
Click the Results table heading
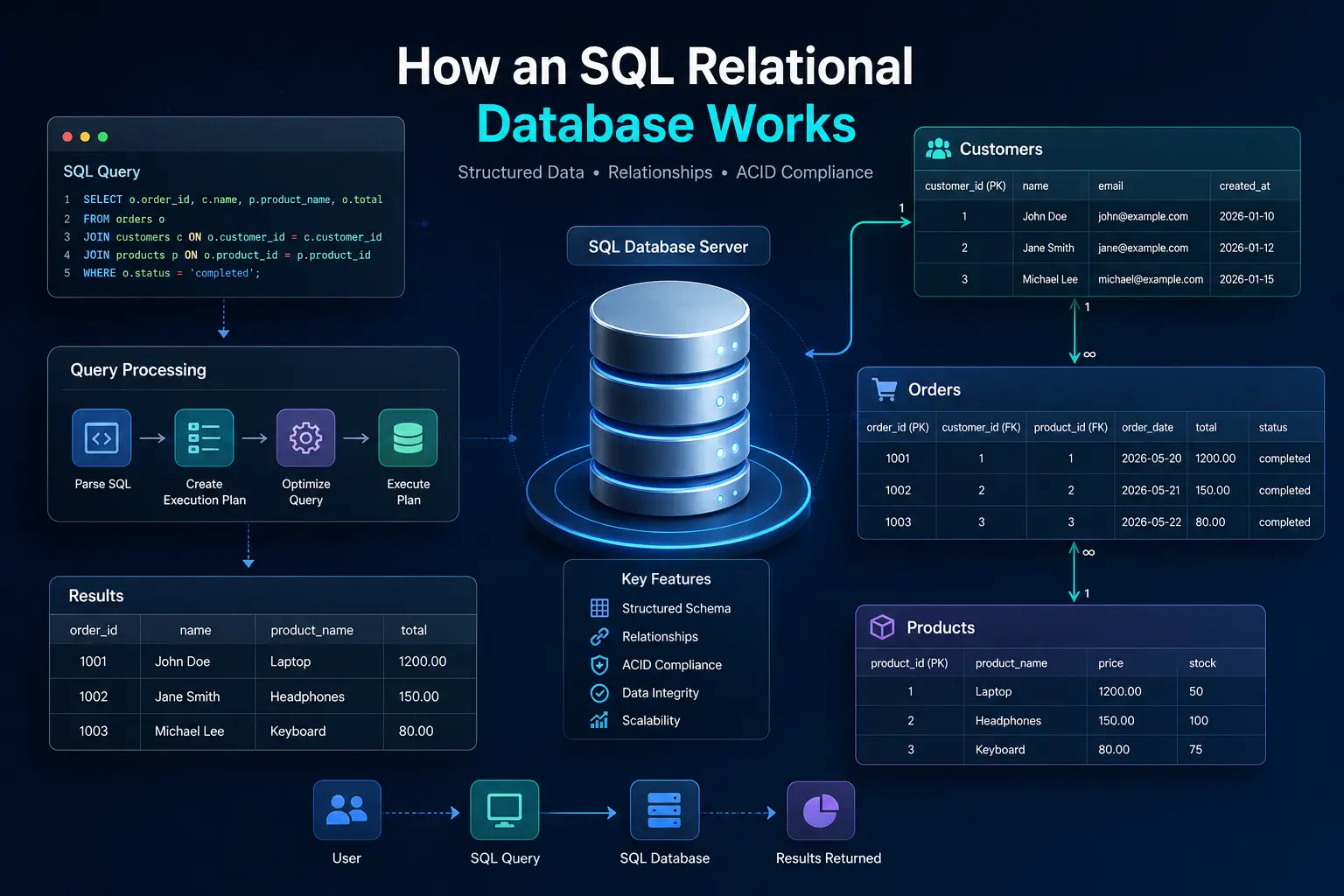coord(96,596)
